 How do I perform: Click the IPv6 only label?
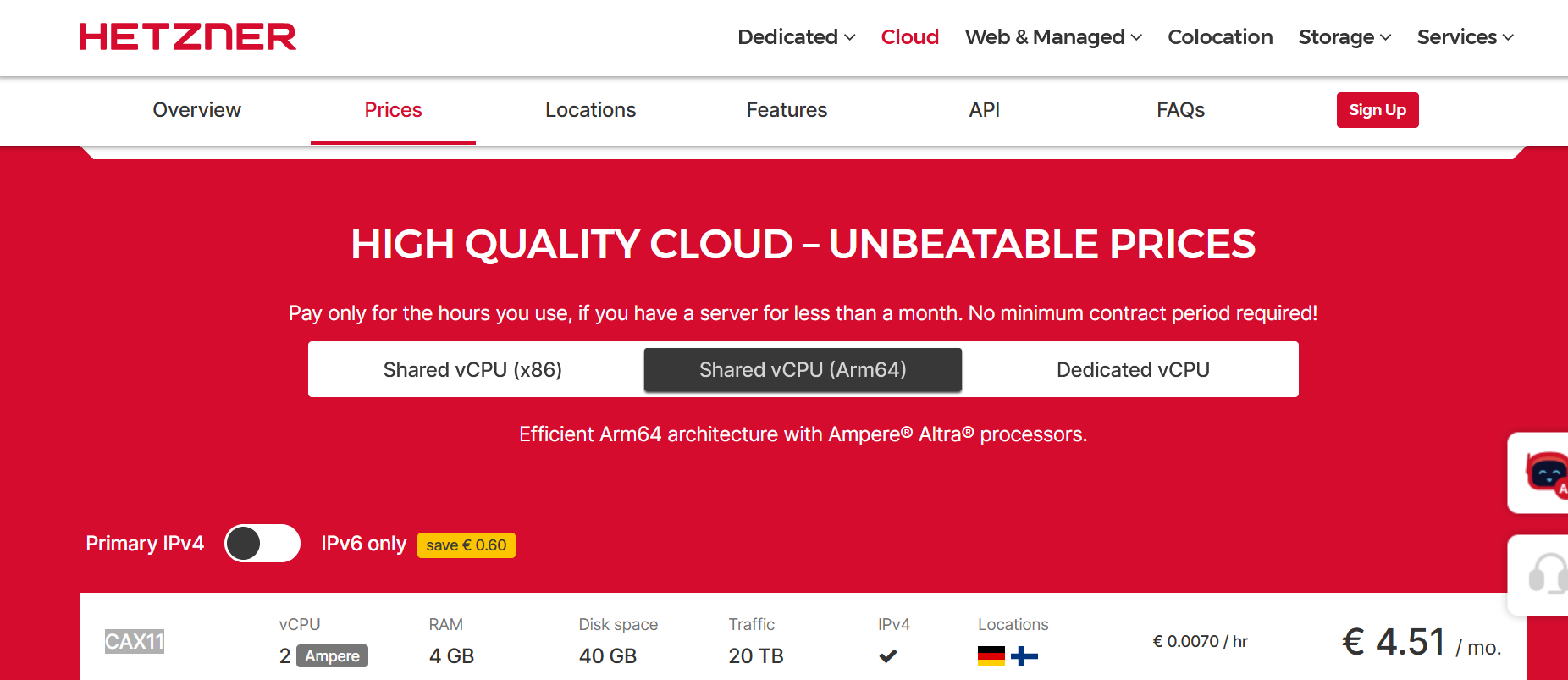364,544
